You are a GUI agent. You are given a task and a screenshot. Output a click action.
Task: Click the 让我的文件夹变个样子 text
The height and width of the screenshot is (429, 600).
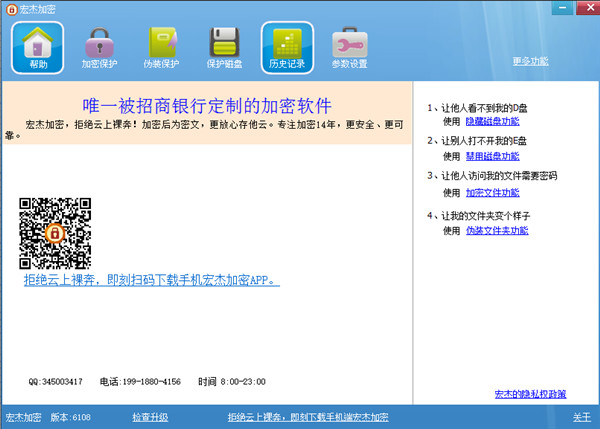point(486,216)
